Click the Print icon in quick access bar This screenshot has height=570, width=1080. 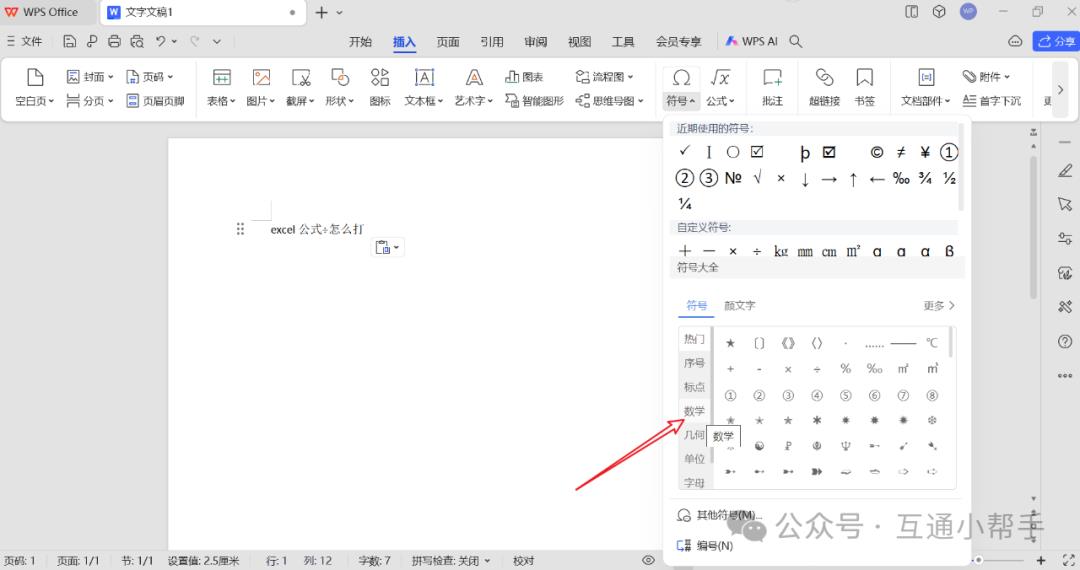point(114,41)
